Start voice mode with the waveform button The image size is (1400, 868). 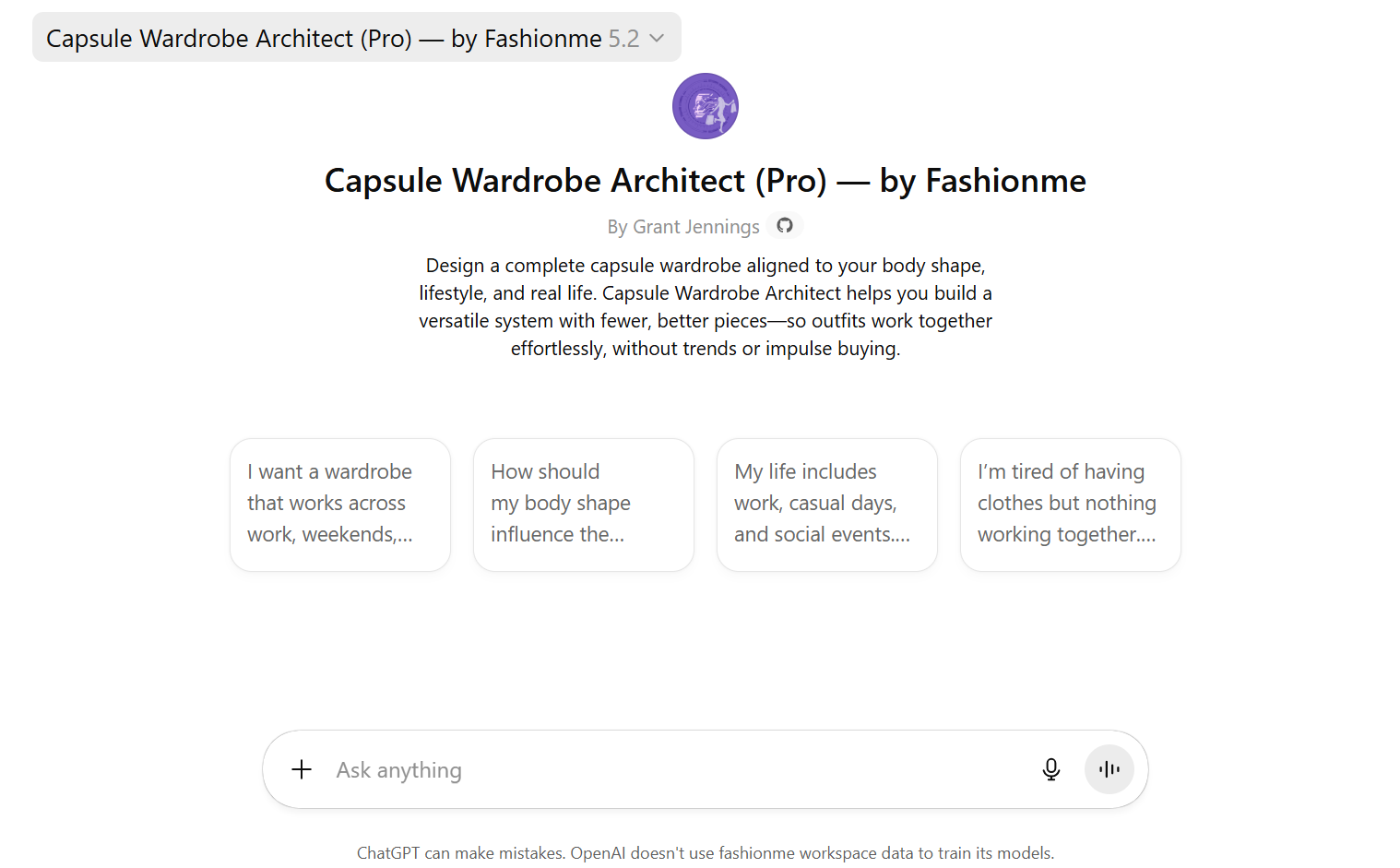pyautogui.click(x=1109, y=769)
